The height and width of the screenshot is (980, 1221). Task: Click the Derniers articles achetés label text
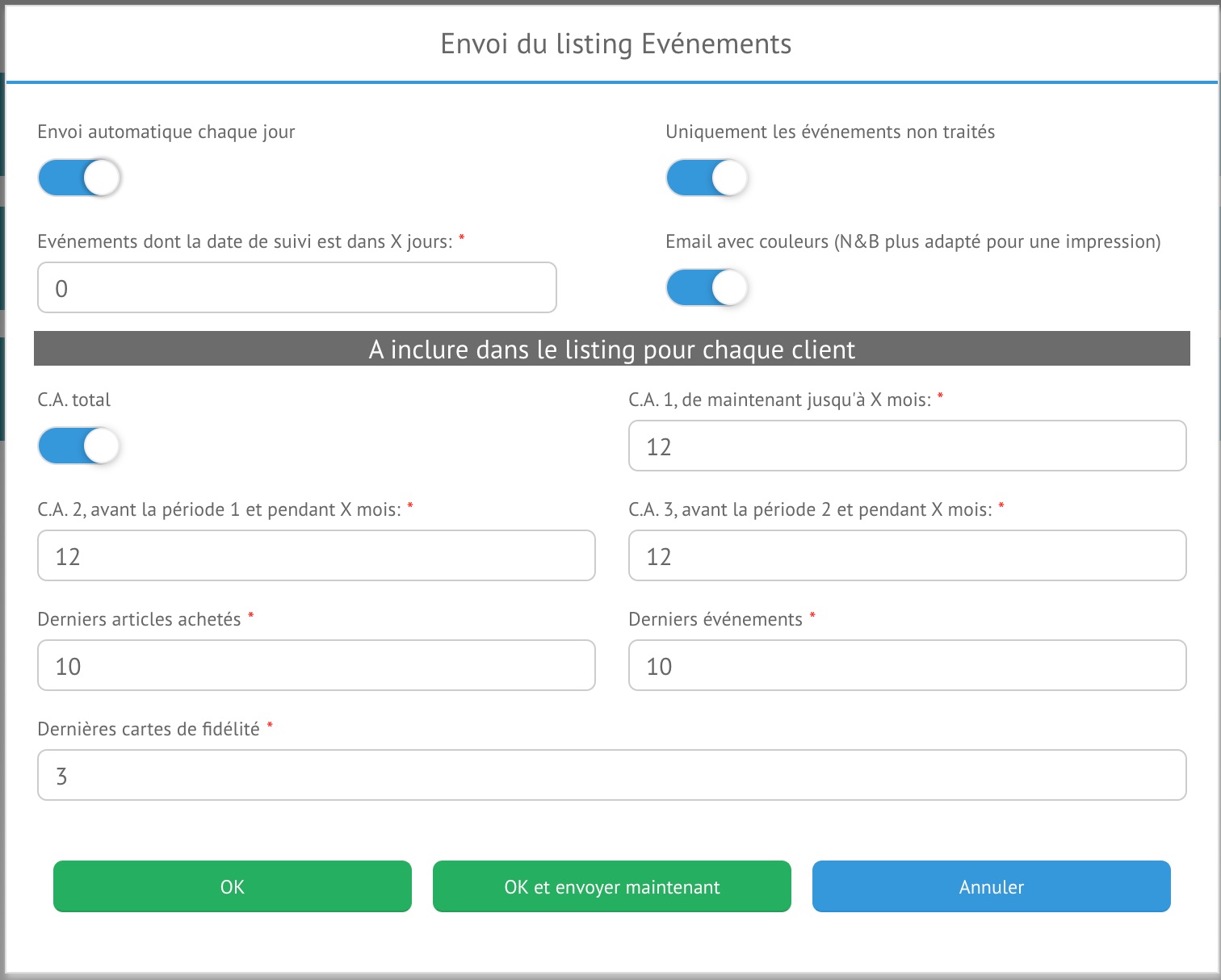139,620
